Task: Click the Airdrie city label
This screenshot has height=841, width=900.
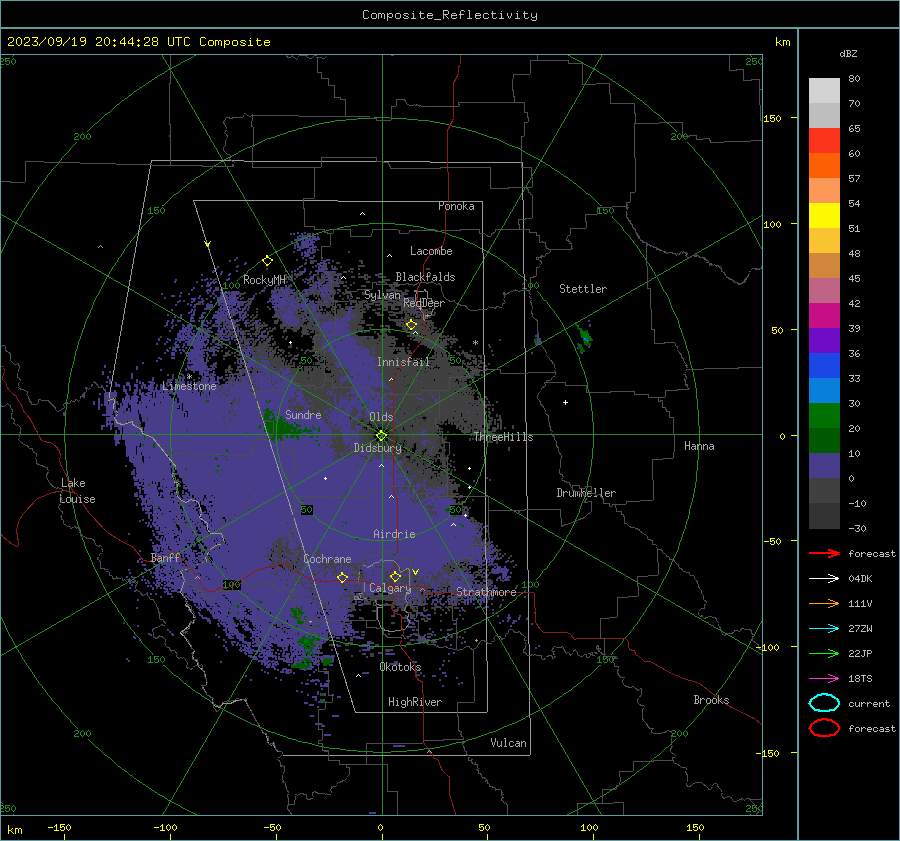Action: tap(394, 534)
